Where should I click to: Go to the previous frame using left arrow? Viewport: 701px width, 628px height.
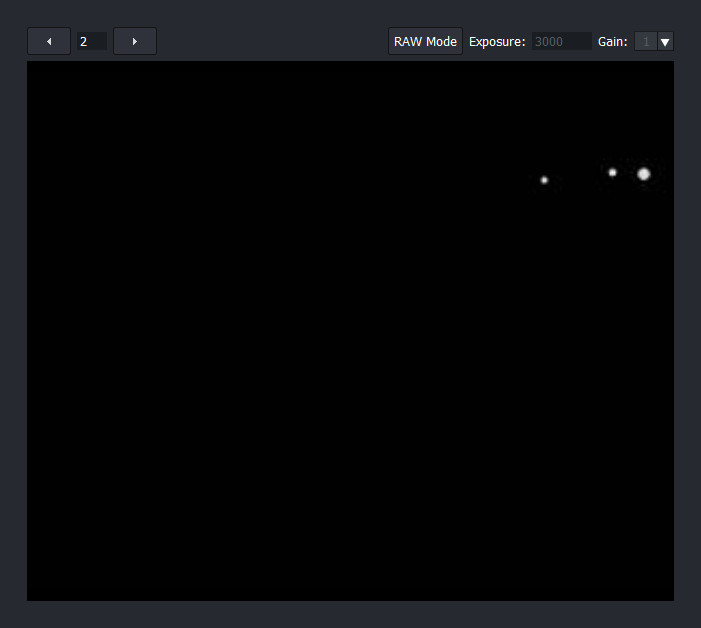[x=49, y=41]
